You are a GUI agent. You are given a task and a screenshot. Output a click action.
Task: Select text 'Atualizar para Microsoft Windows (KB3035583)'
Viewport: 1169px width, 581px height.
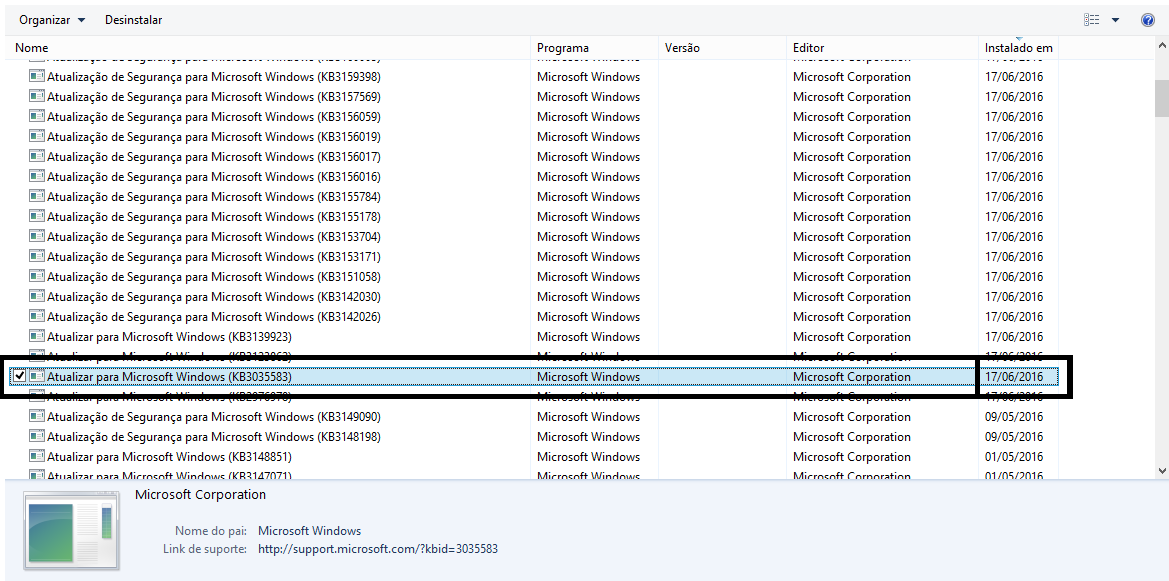[169, 377]
